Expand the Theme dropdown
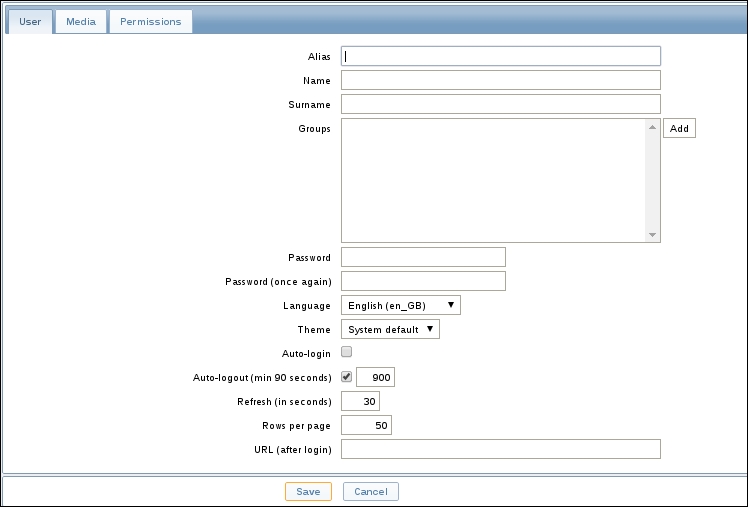 [390, 329]
